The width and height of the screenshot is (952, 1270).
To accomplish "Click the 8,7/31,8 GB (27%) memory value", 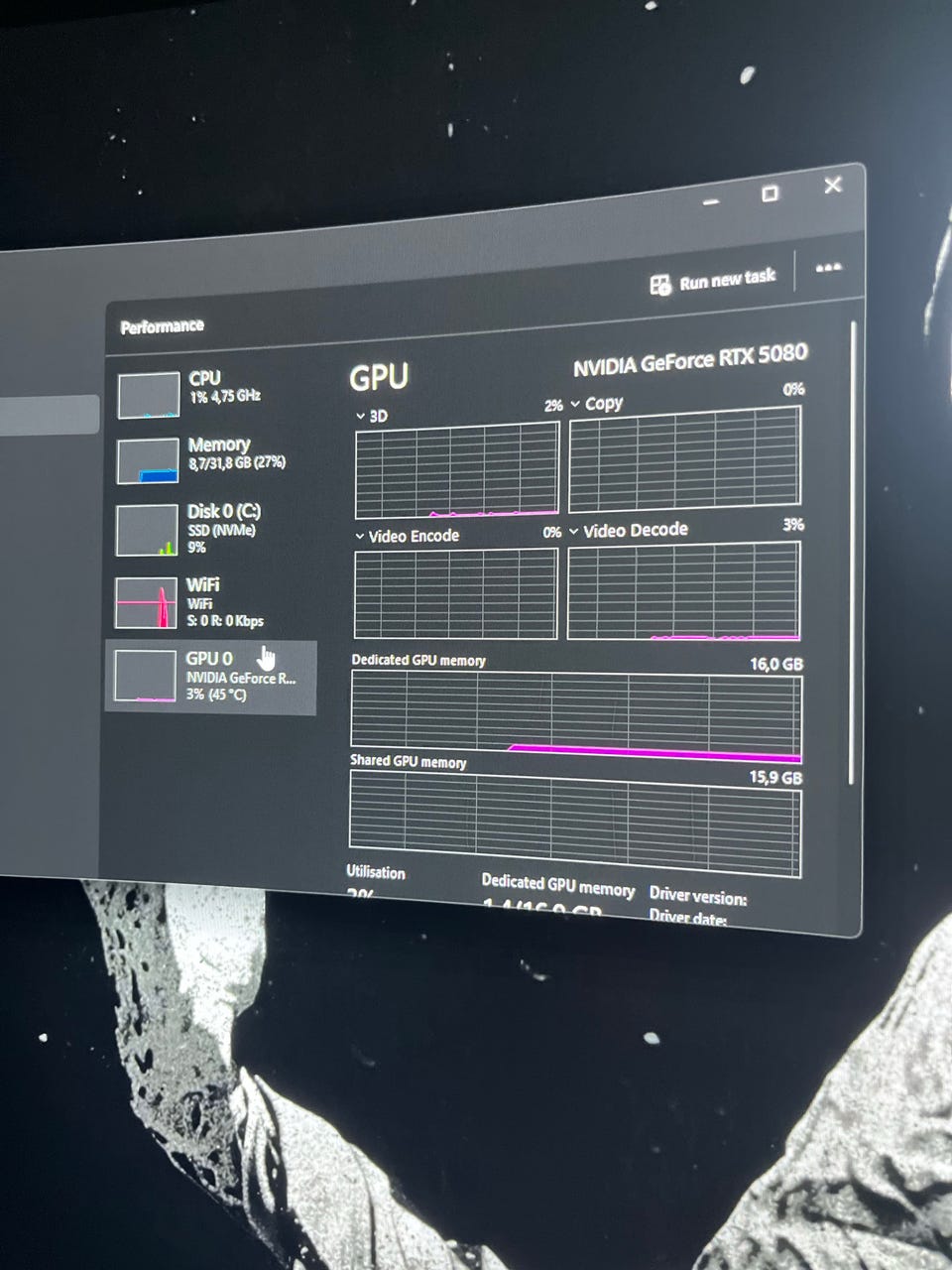I will [x=237, y=462].
